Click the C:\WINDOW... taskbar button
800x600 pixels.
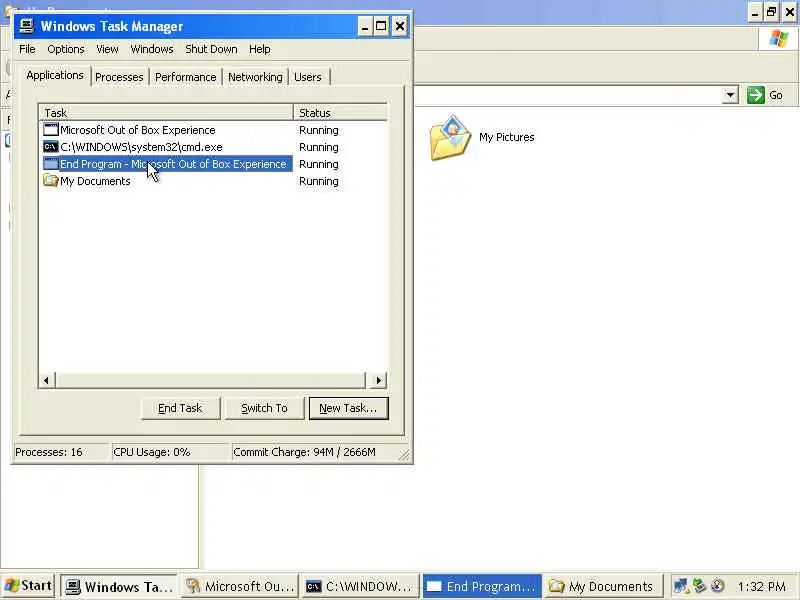tap(359, 587)
